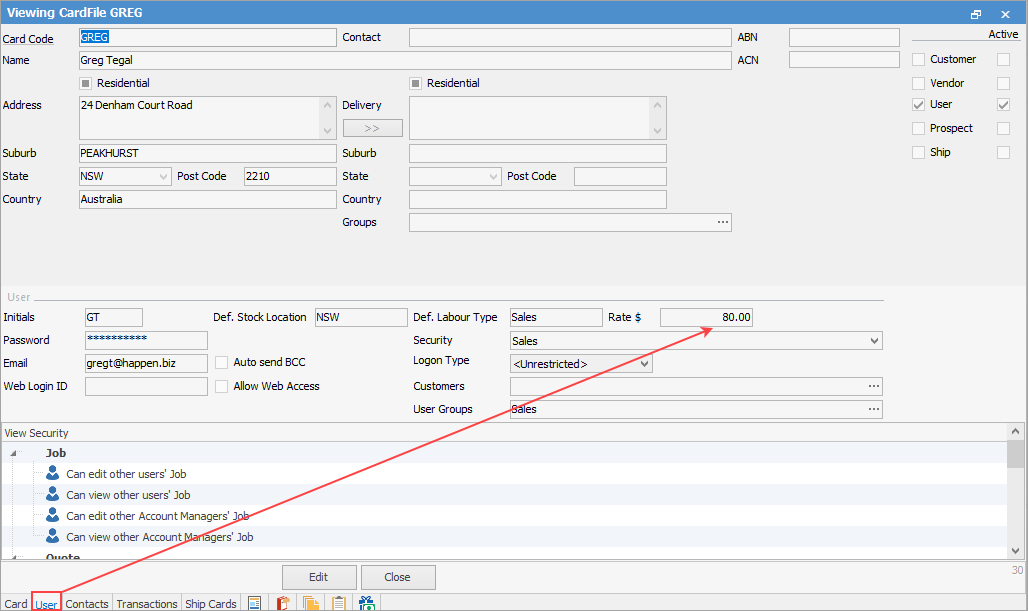1028x611 pixels.
Task: Open the Security dropdown
Action: (875, 341)
